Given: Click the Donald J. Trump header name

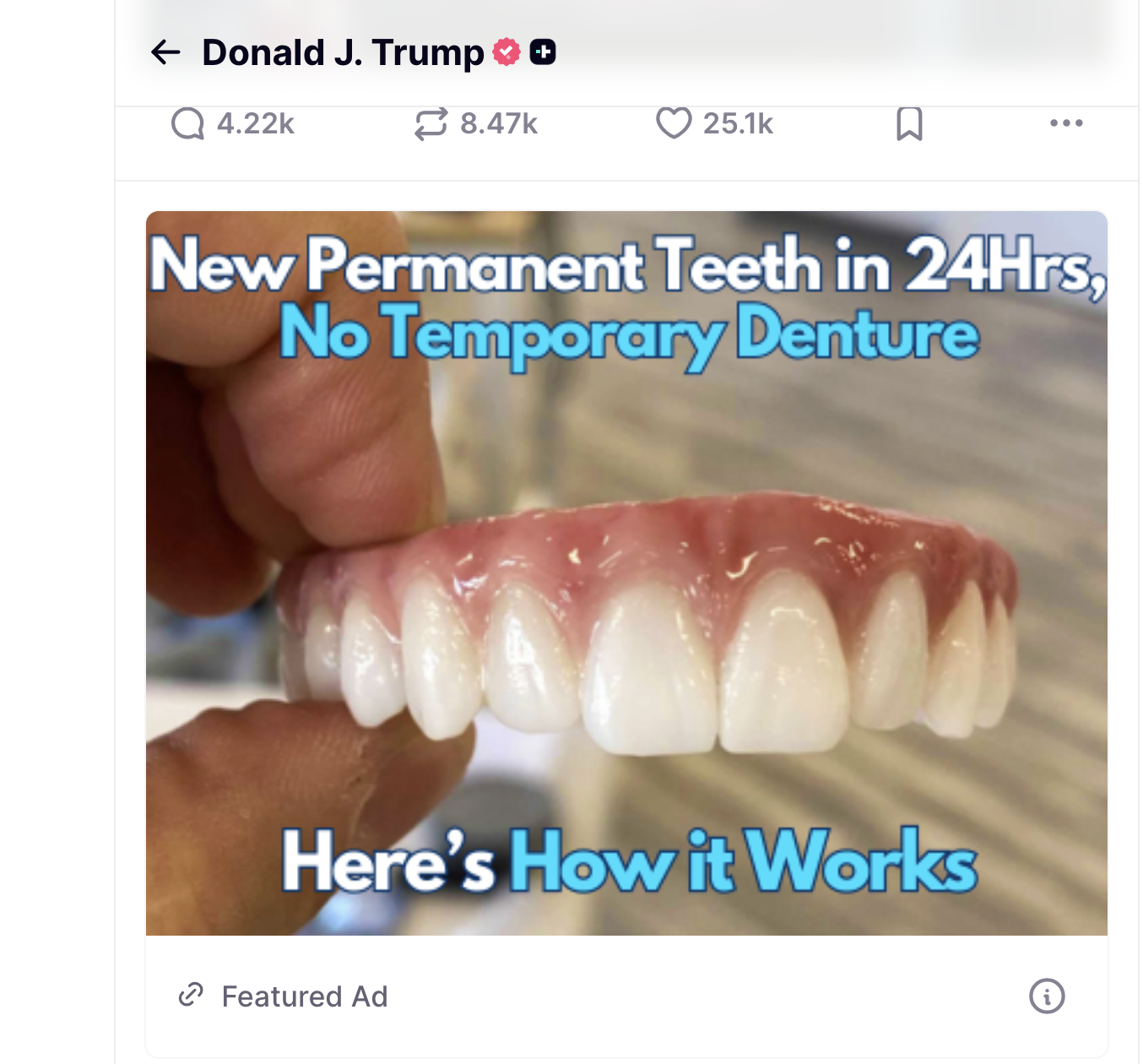Looking at the screenshot, I should (x=343, y=52).
